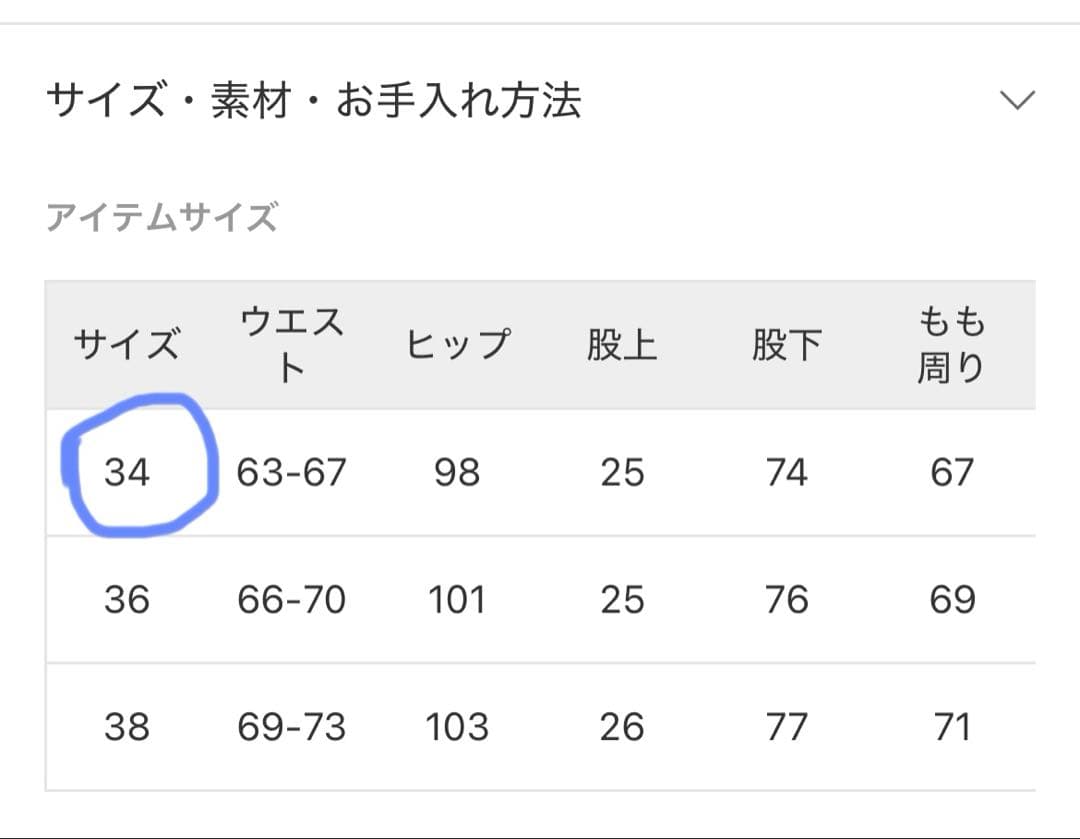Click the thigh value 71
Screen dimensions: 1080x839
(x=951, y=727)
